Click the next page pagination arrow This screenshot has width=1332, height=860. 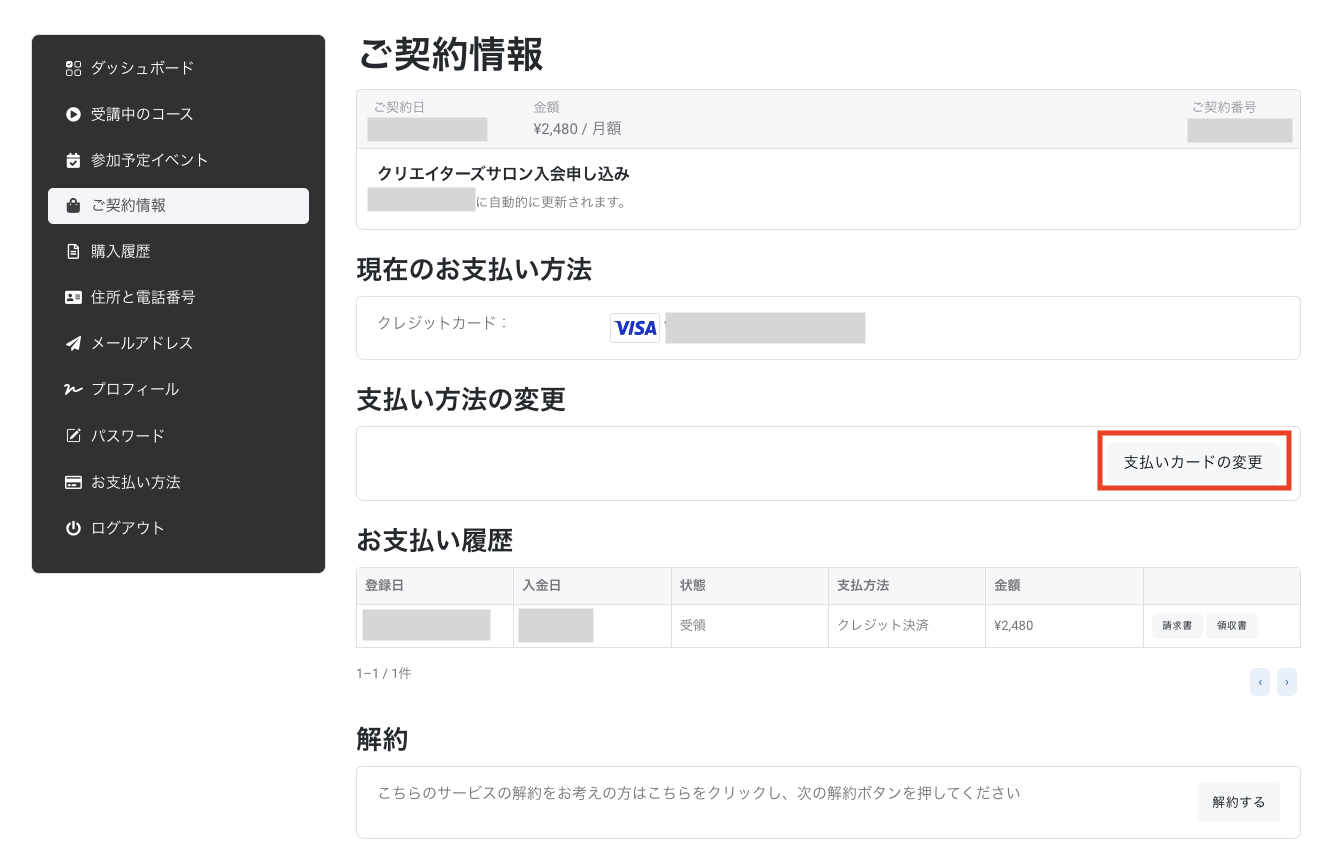[x=1287, y=681]
